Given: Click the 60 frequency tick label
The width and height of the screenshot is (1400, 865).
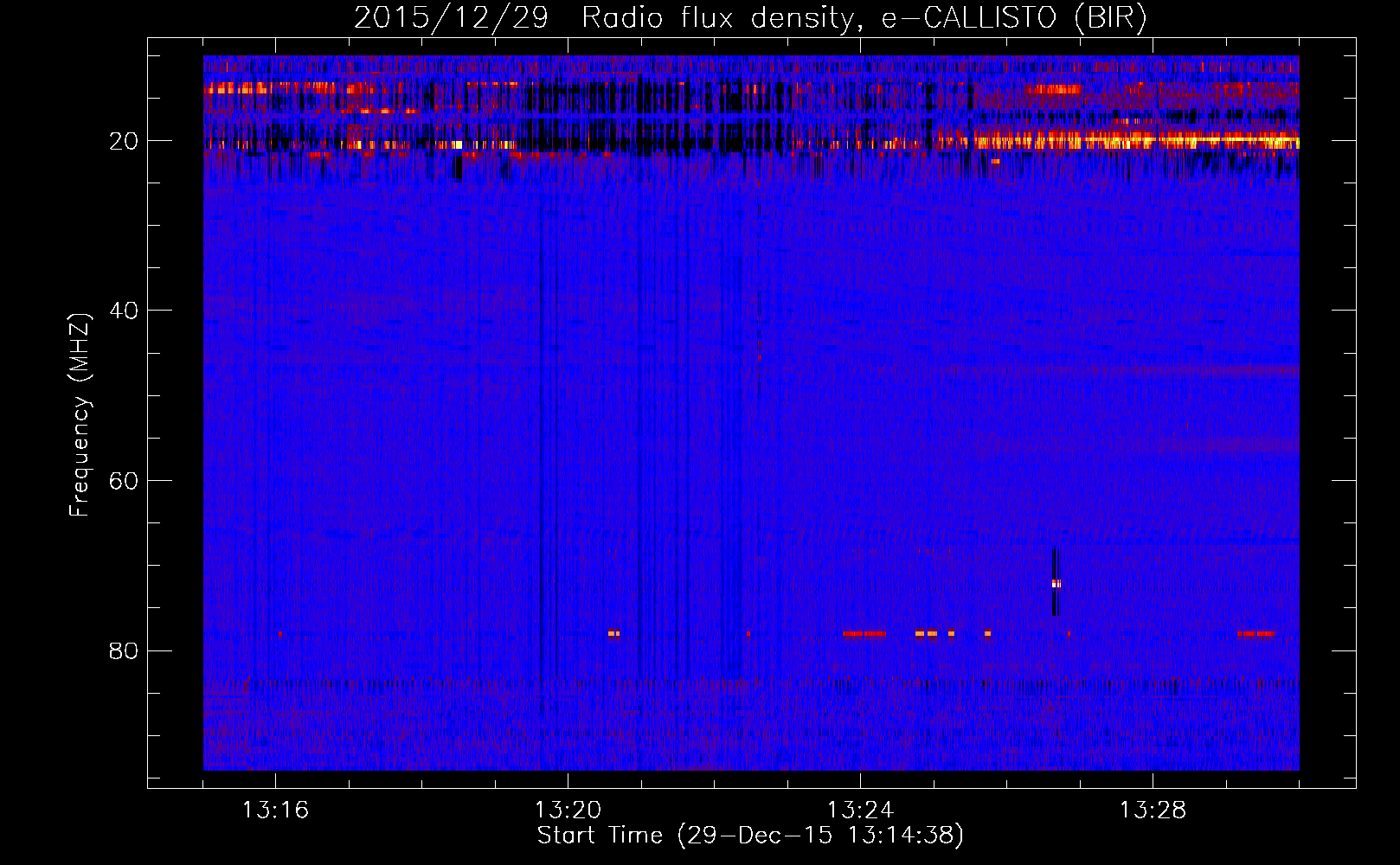Looking at the screenshot, I should pyautogui.click(x=125, y=481).
